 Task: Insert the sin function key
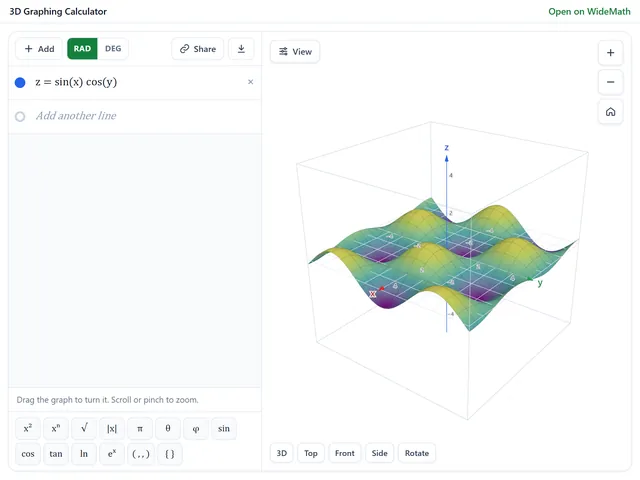coord(224,429)
